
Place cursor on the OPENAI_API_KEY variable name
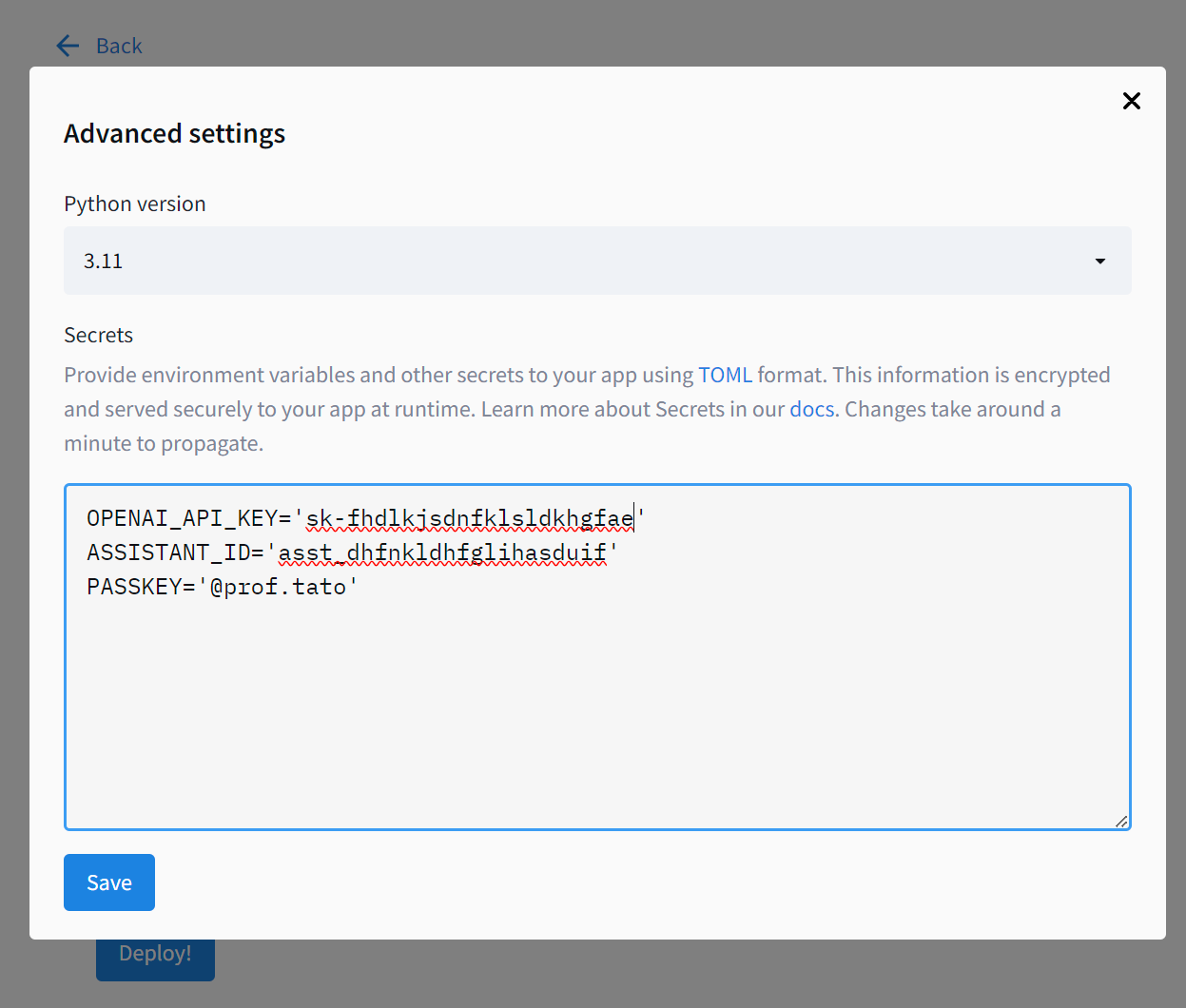182,518
